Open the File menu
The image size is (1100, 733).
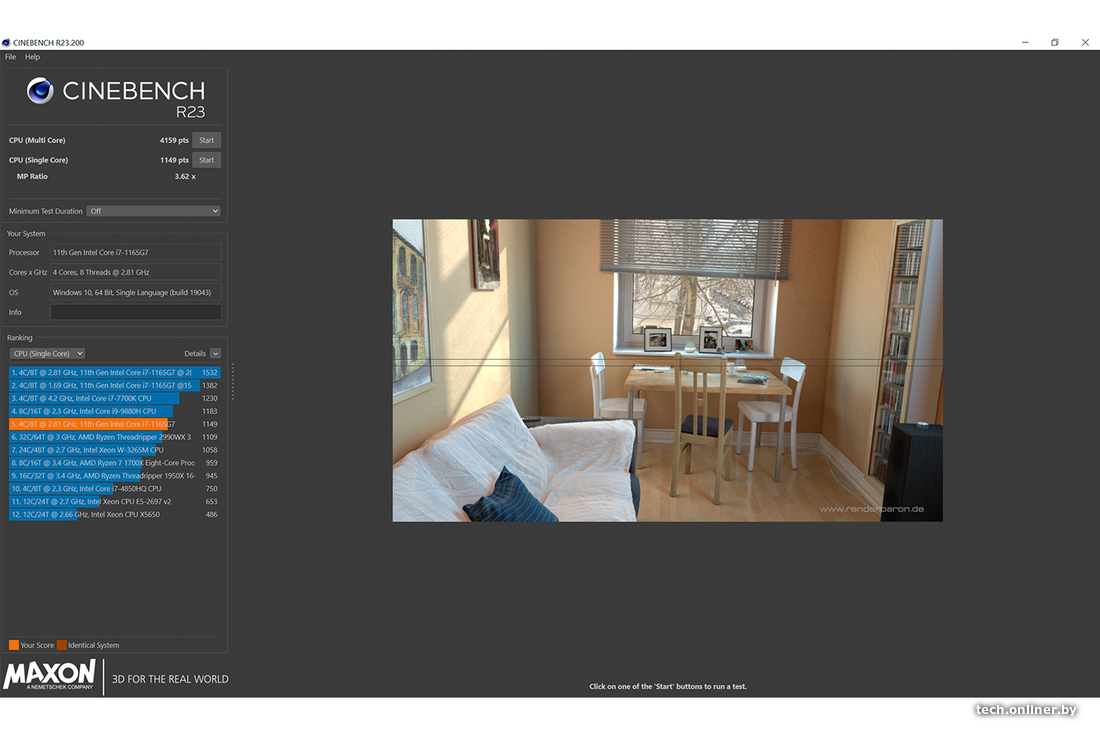11,57
